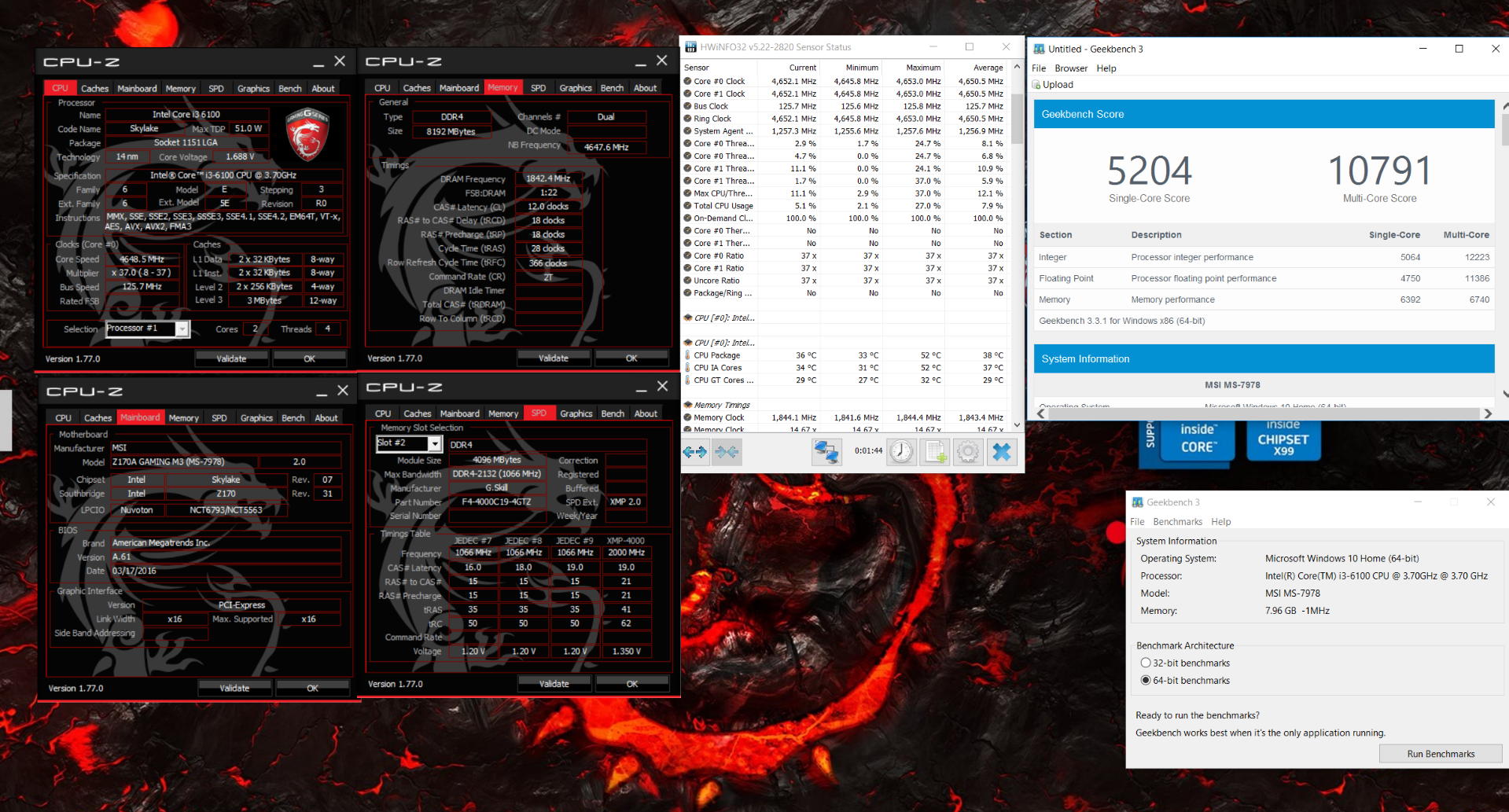This screenshot has width=1509, height=812.
Task: Reset min/max values with the HWiNFO clock icon
Action: coord(901,452)
